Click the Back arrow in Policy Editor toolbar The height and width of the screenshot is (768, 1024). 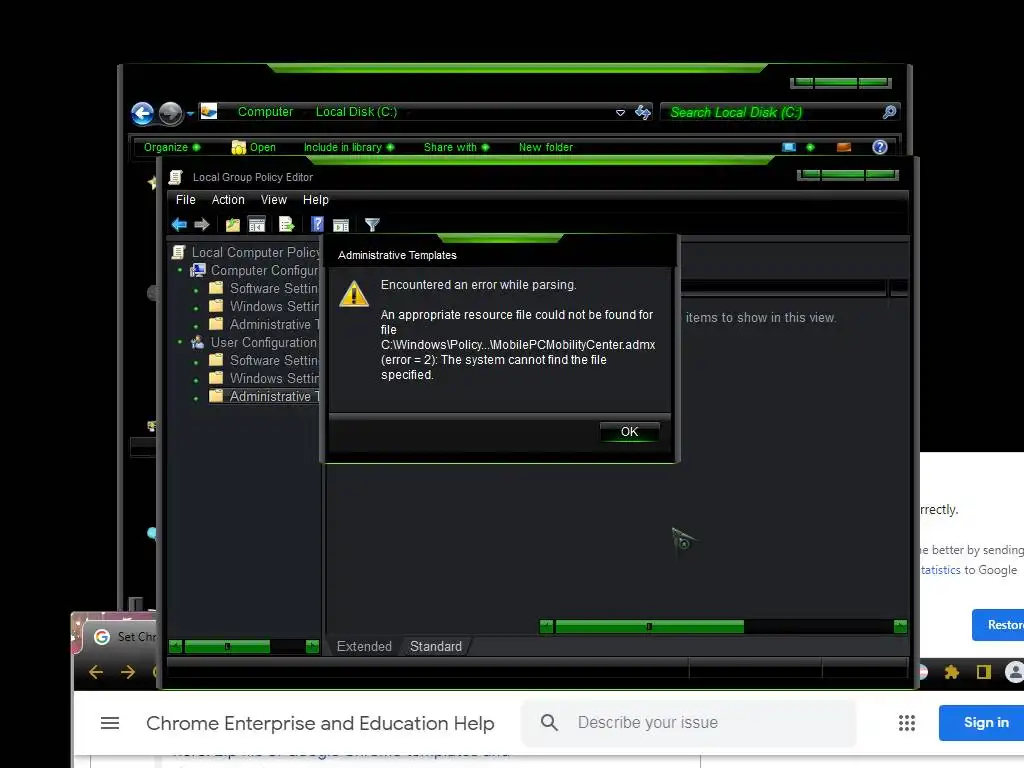pyautogui.click(x=179, y=225)
